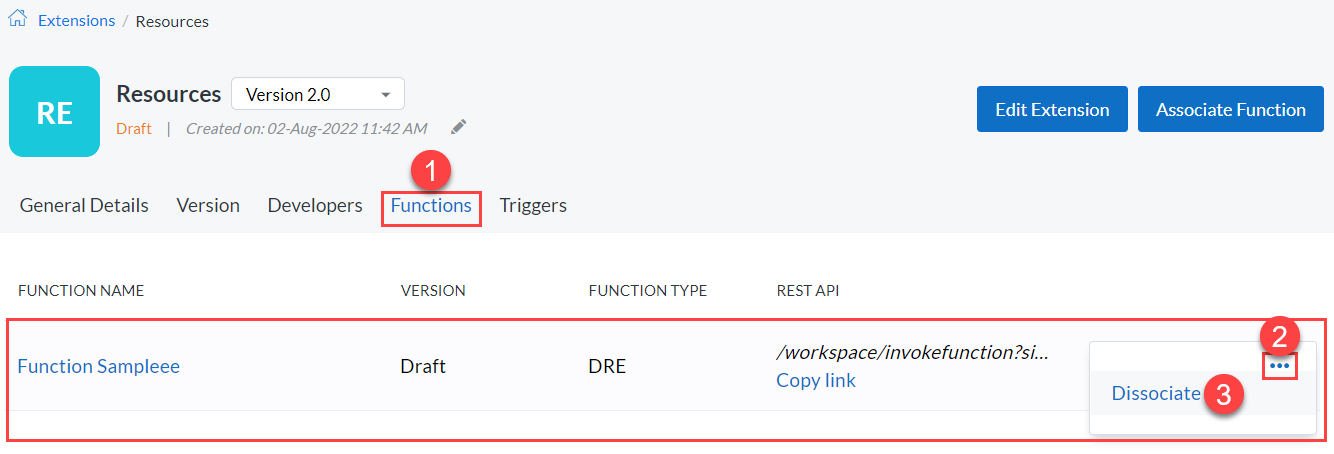Switch to the Functions tab
The image size is (1334, 454).
pyautogui.click(x=431, y=205)
